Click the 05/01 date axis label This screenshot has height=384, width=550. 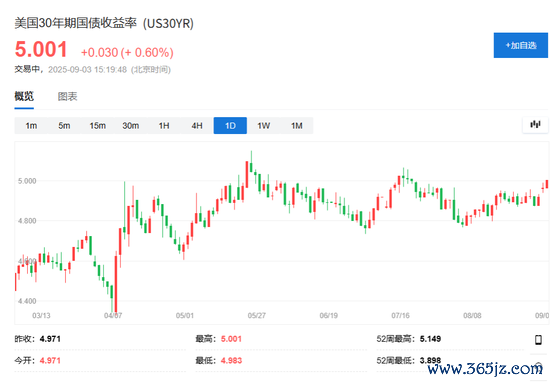pos(185,316)
